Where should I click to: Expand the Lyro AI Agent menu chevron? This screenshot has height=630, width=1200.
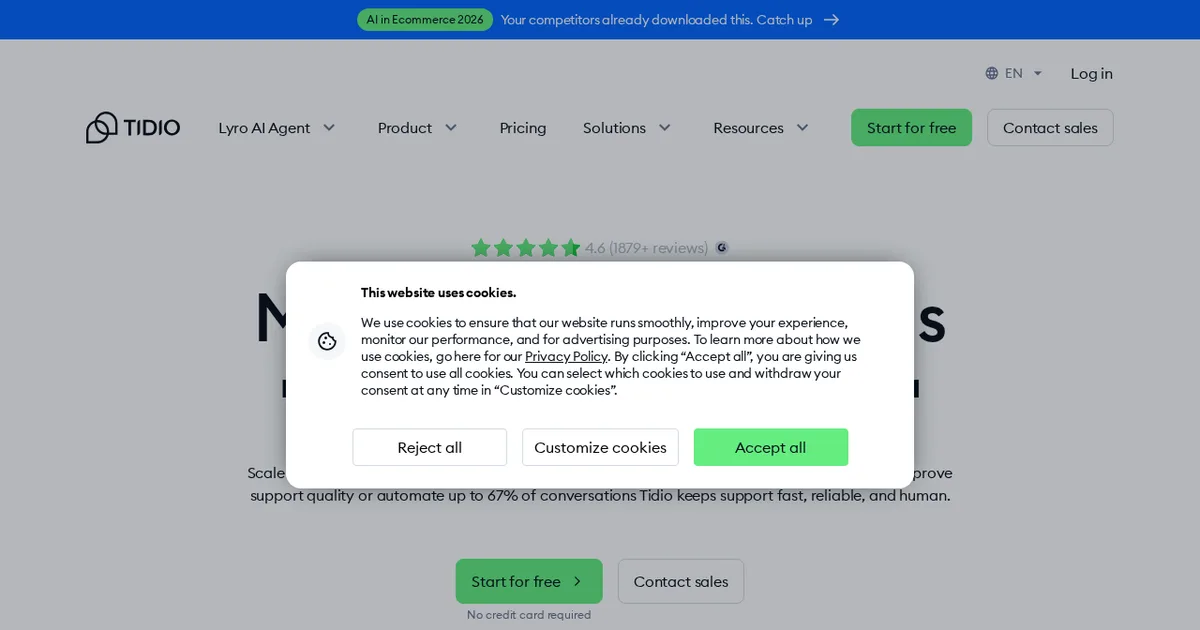(x=329, y=128)
